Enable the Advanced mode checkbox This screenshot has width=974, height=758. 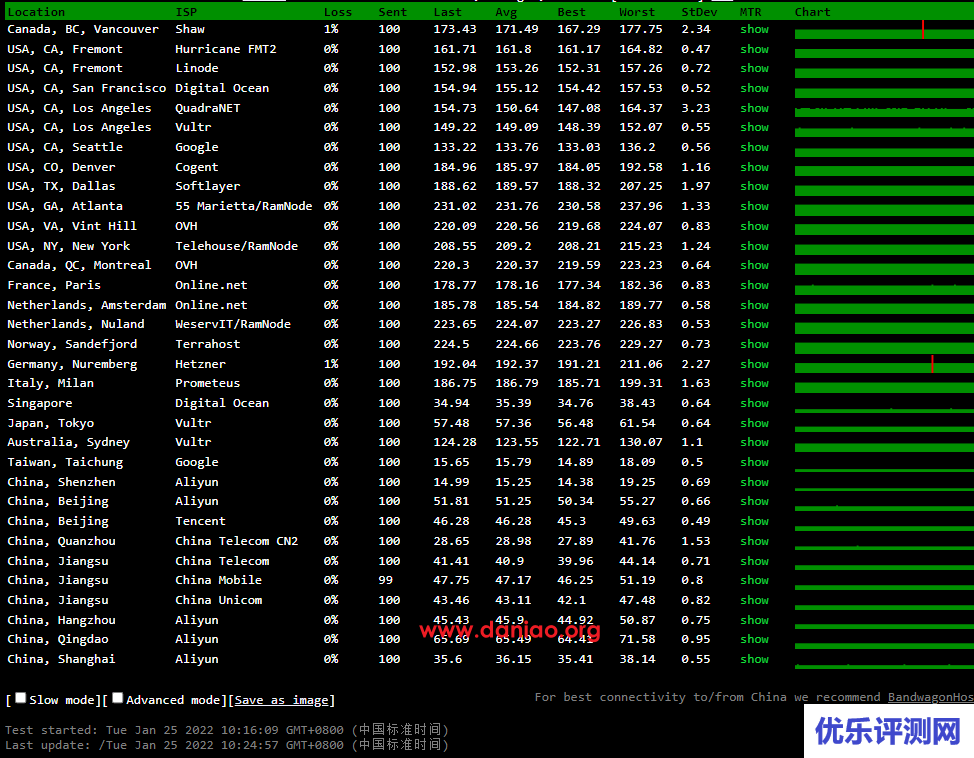tap(117, 698)
